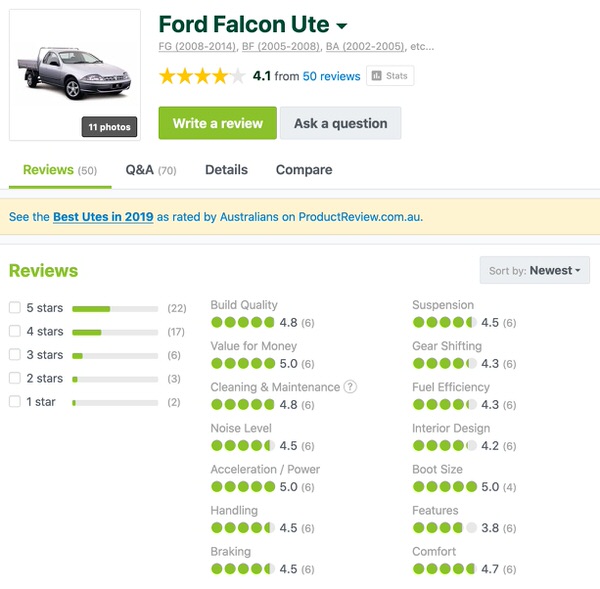Click the Reviews section heading
This screenshot has width=600, height=589.
44,271
